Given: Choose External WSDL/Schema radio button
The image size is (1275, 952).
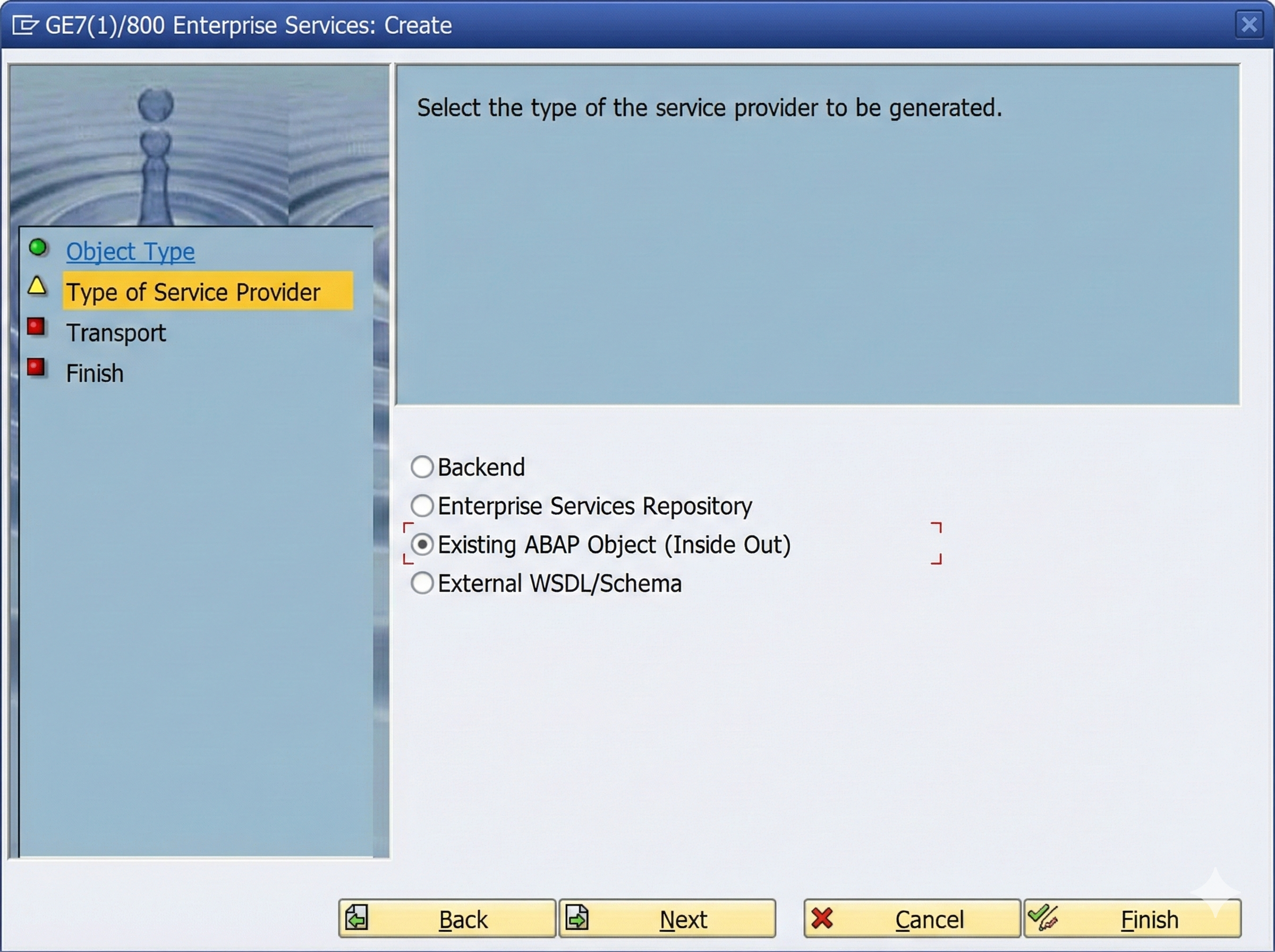Looking at the screenshot, I should tap(422, 583).
